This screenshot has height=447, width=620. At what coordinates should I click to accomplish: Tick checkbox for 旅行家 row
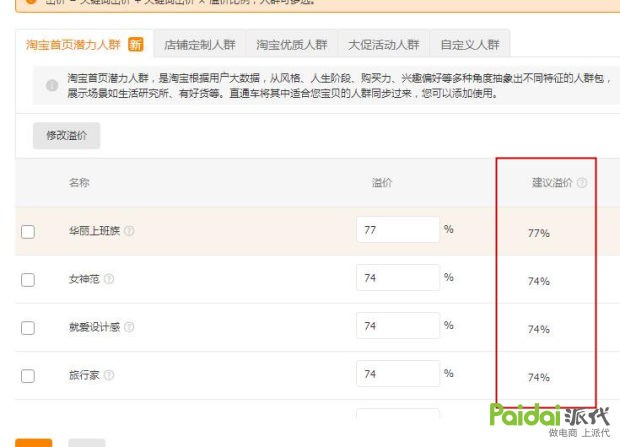coord(28,376)
